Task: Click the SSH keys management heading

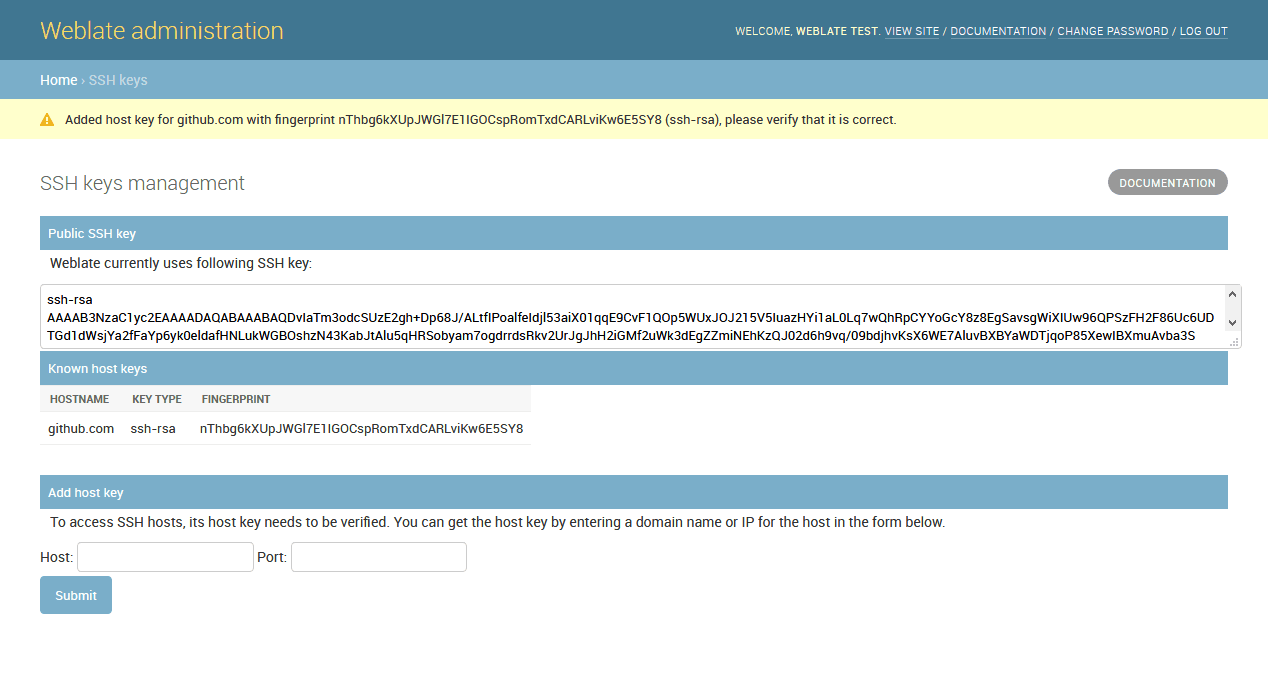Action: (x=142, y=183)
